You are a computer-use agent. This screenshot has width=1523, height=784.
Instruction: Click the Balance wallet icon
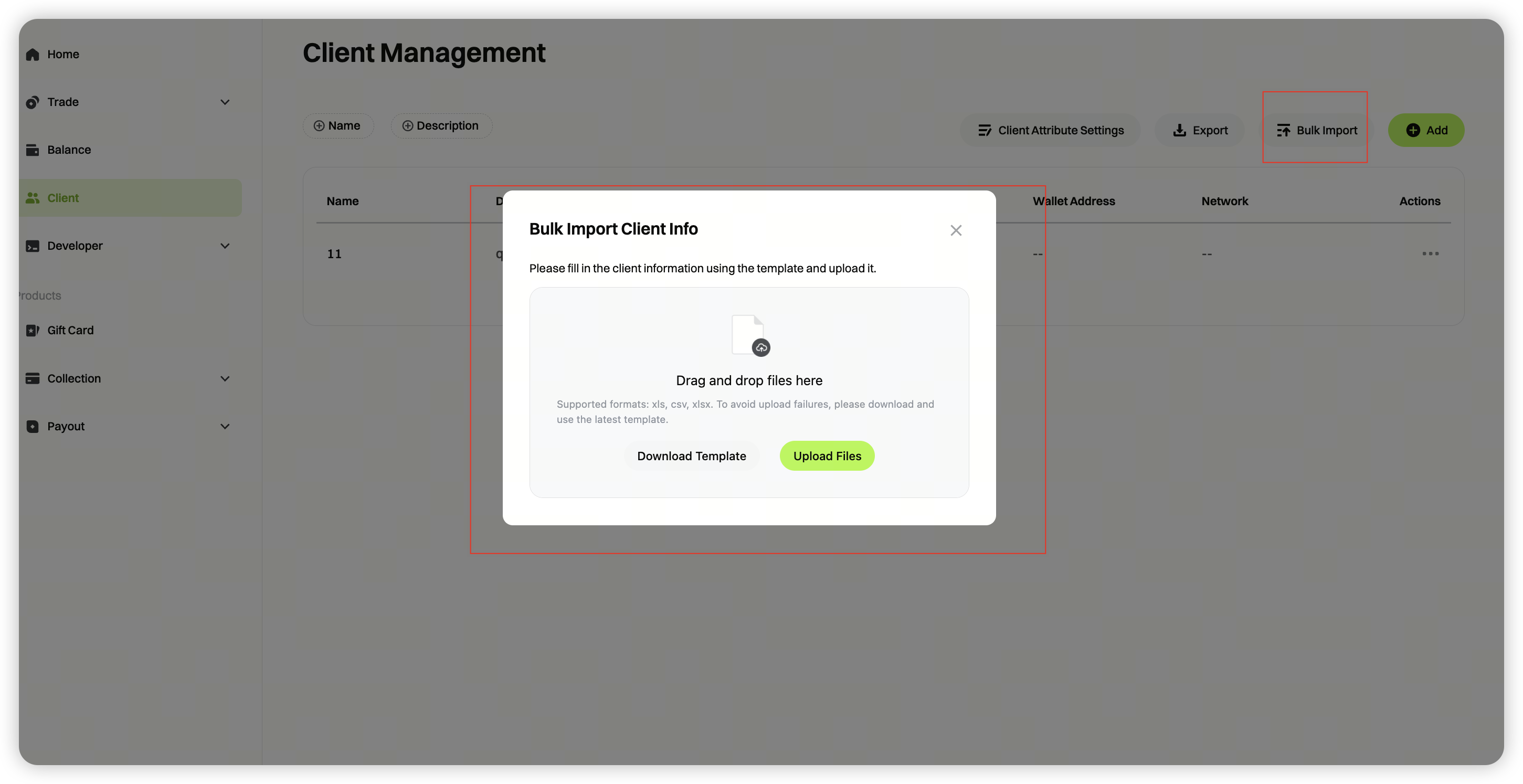point(33,150)
